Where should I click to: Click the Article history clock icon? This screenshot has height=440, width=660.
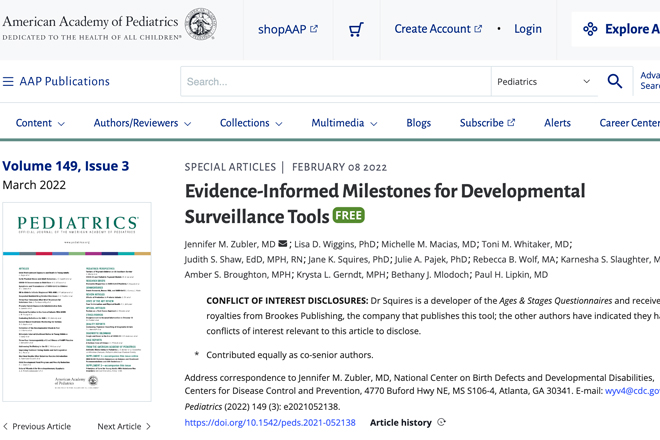[x=441, y=422]
